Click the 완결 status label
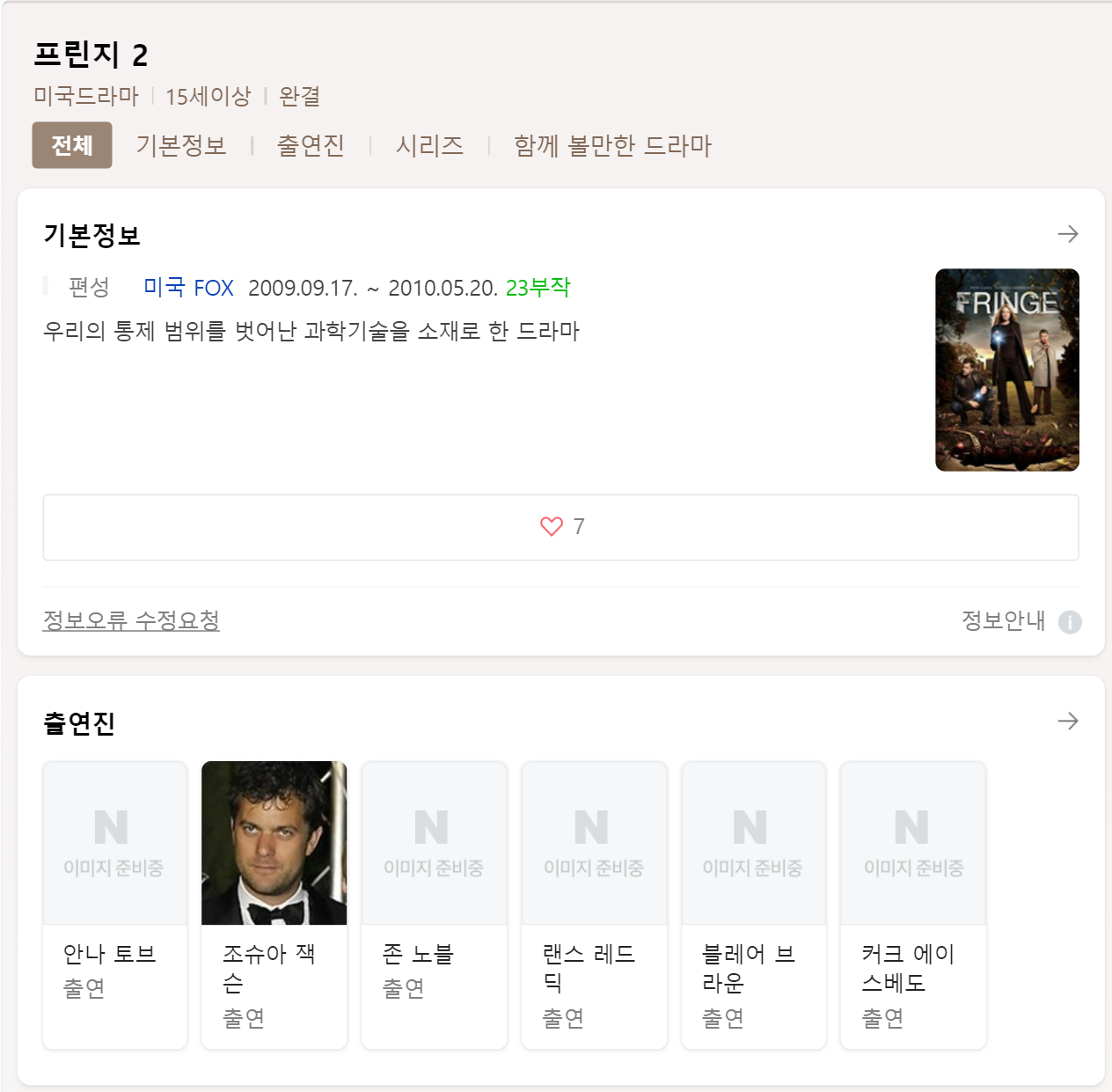Screen dimensions: 1112x1092 point(299,96)
